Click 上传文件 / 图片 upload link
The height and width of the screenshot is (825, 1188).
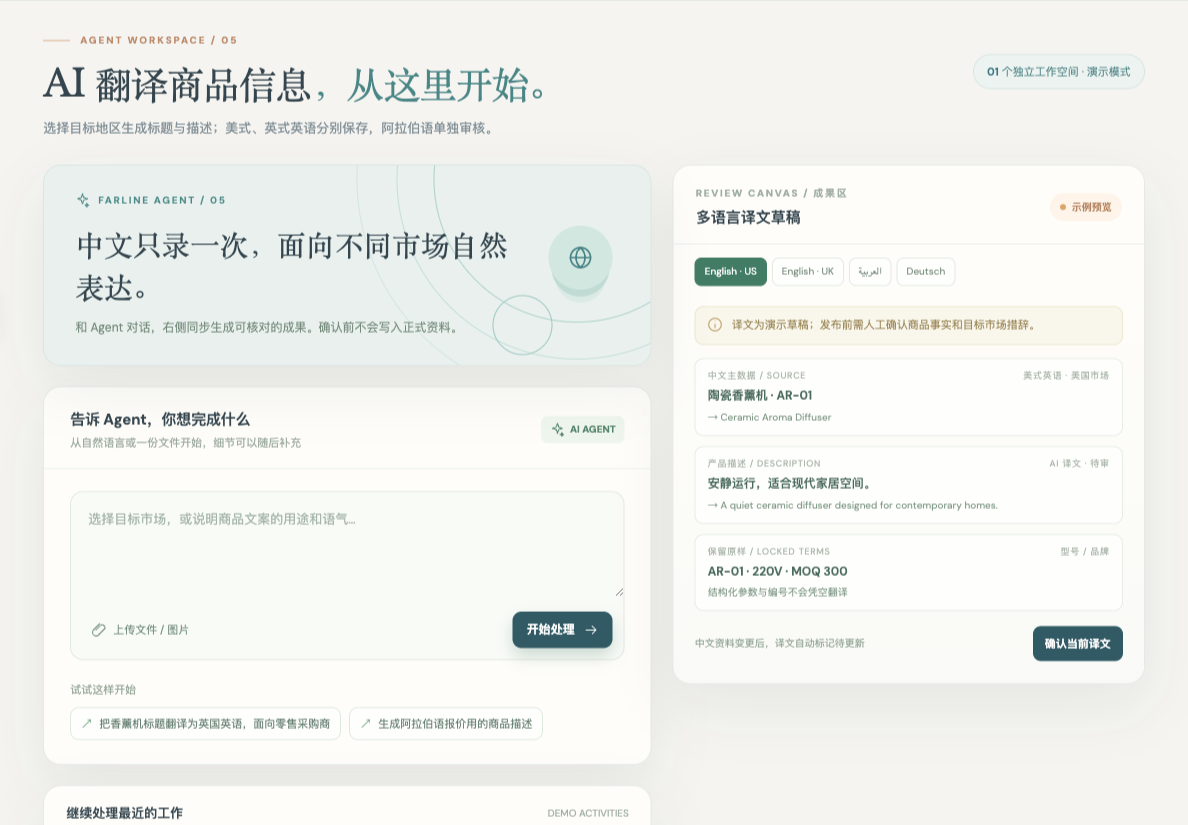tap(140, 630)
